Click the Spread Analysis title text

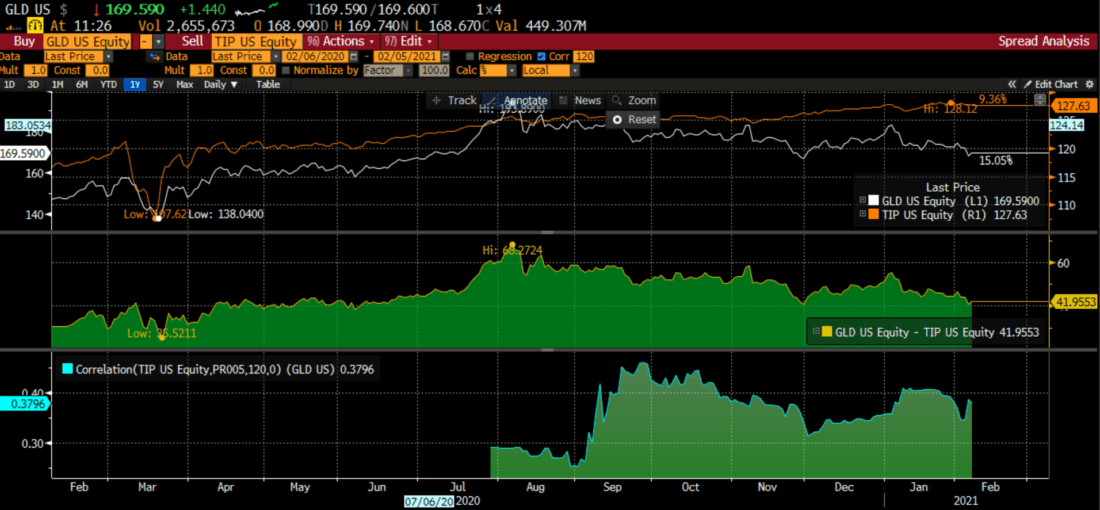coord(1043,42)
